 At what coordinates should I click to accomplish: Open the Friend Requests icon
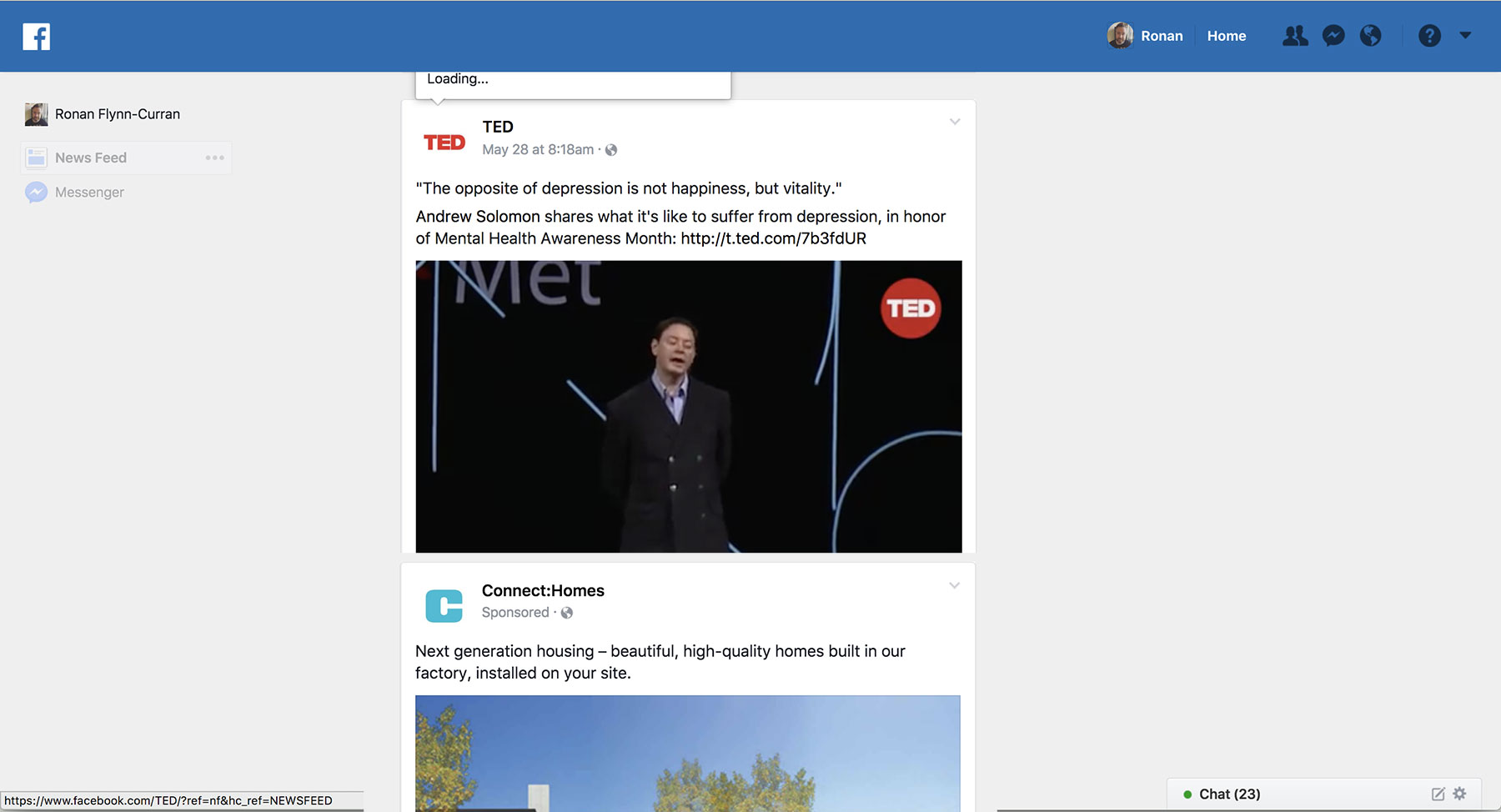tap(1295, 36)
